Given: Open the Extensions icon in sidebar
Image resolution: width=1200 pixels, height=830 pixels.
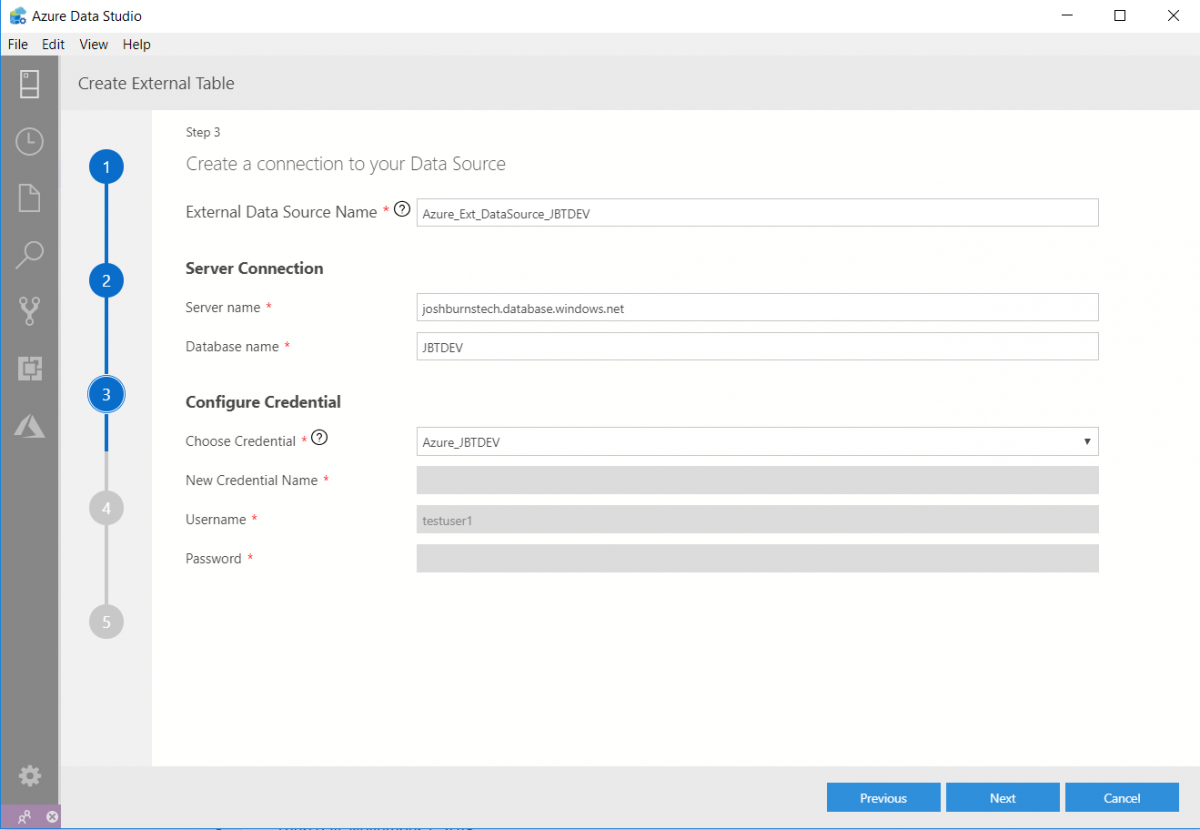Looking at the screenshot, I should (29, 369).
